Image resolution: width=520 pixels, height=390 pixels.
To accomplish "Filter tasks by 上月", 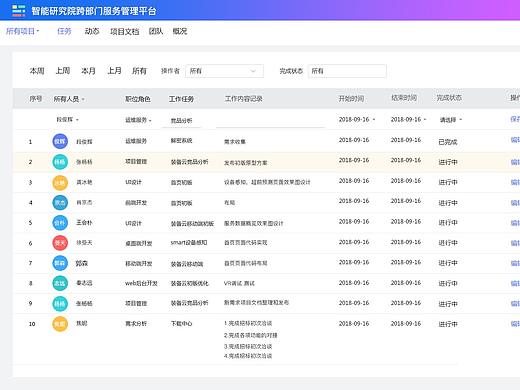I will (114, 71).
